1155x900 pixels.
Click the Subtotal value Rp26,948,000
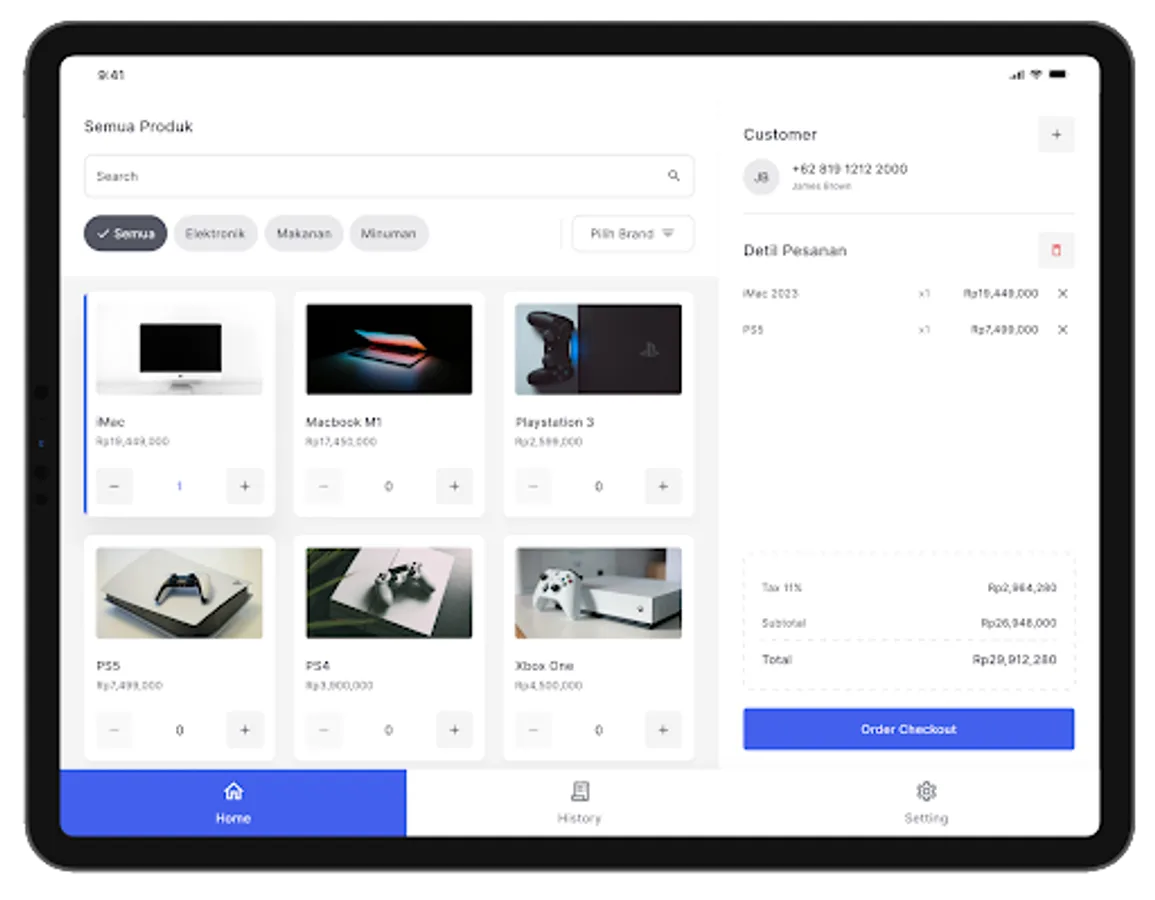[1019, 623]
